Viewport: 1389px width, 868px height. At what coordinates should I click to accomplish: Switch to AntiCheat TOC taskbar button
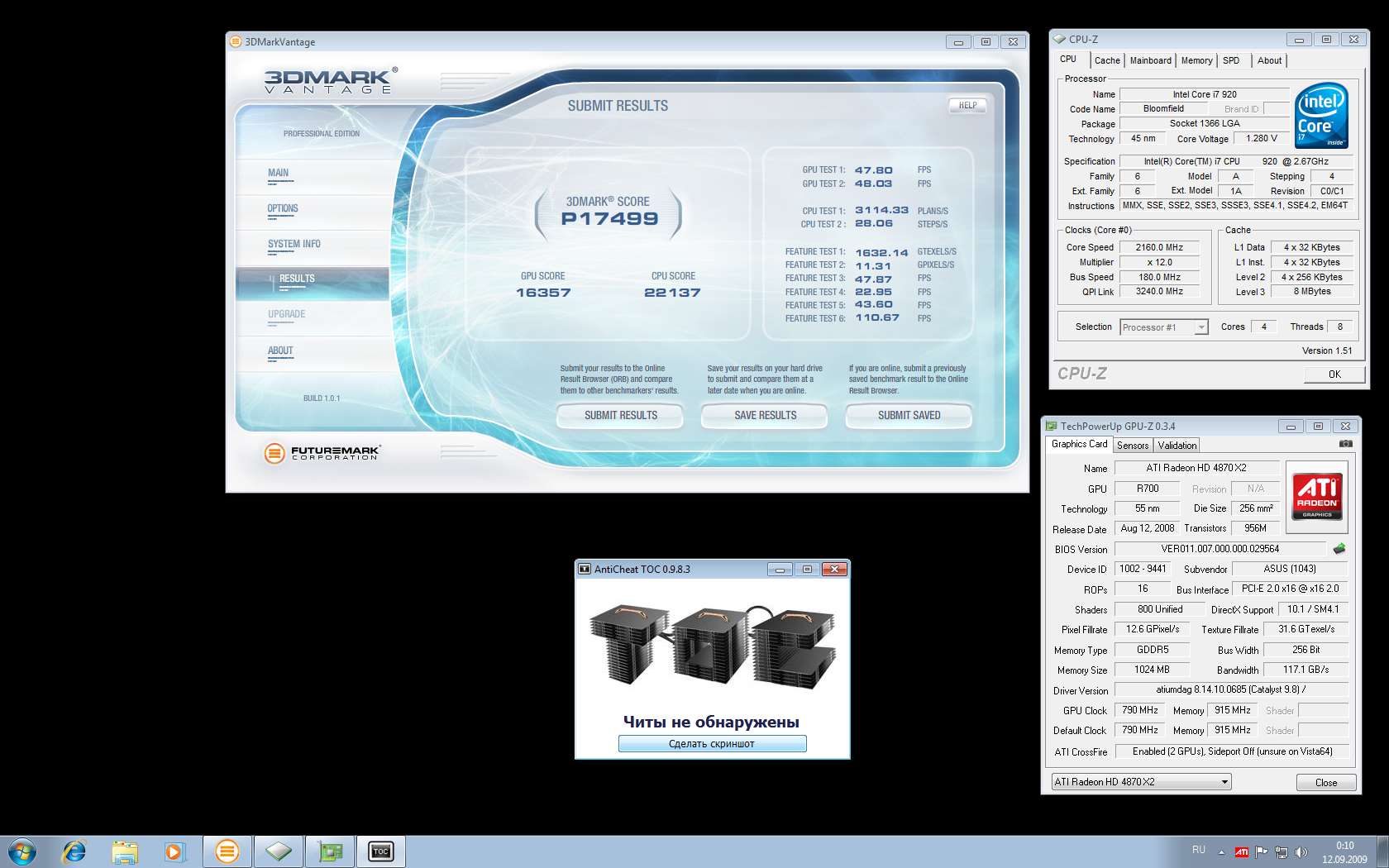pyautogui.click(x=381, y=851)
